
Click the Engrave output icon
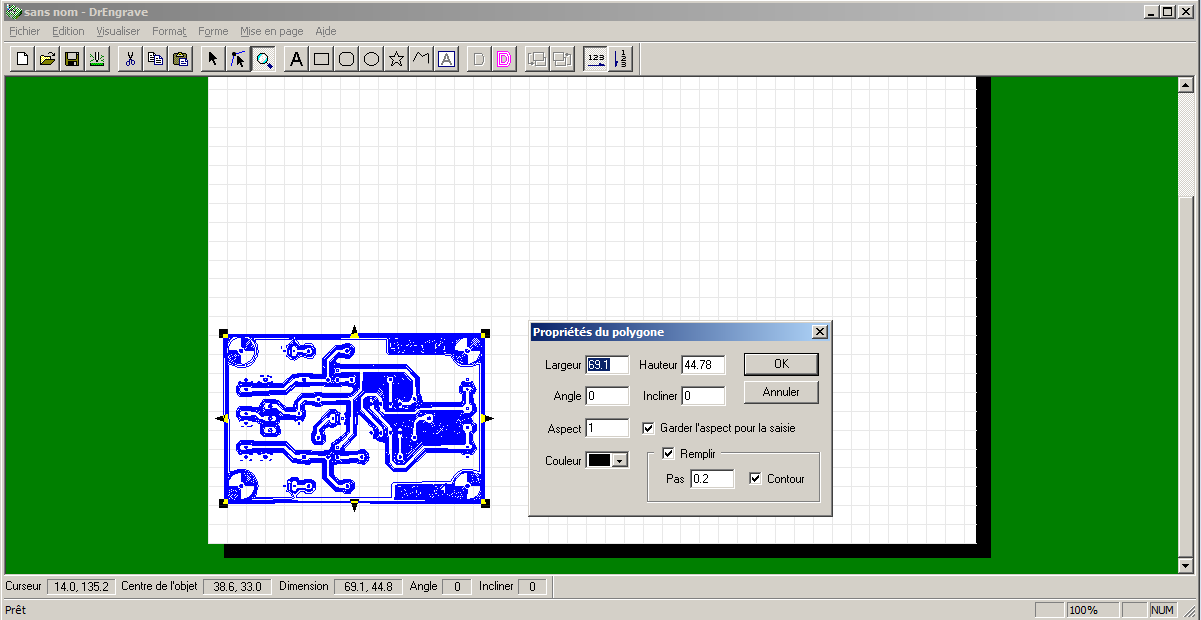coord(96,59)
